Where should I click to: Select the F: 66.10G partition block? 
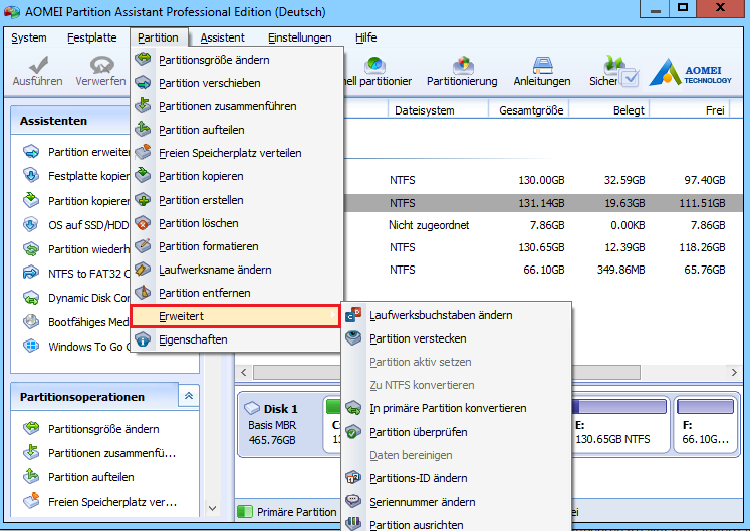click(x=706, y=424)
